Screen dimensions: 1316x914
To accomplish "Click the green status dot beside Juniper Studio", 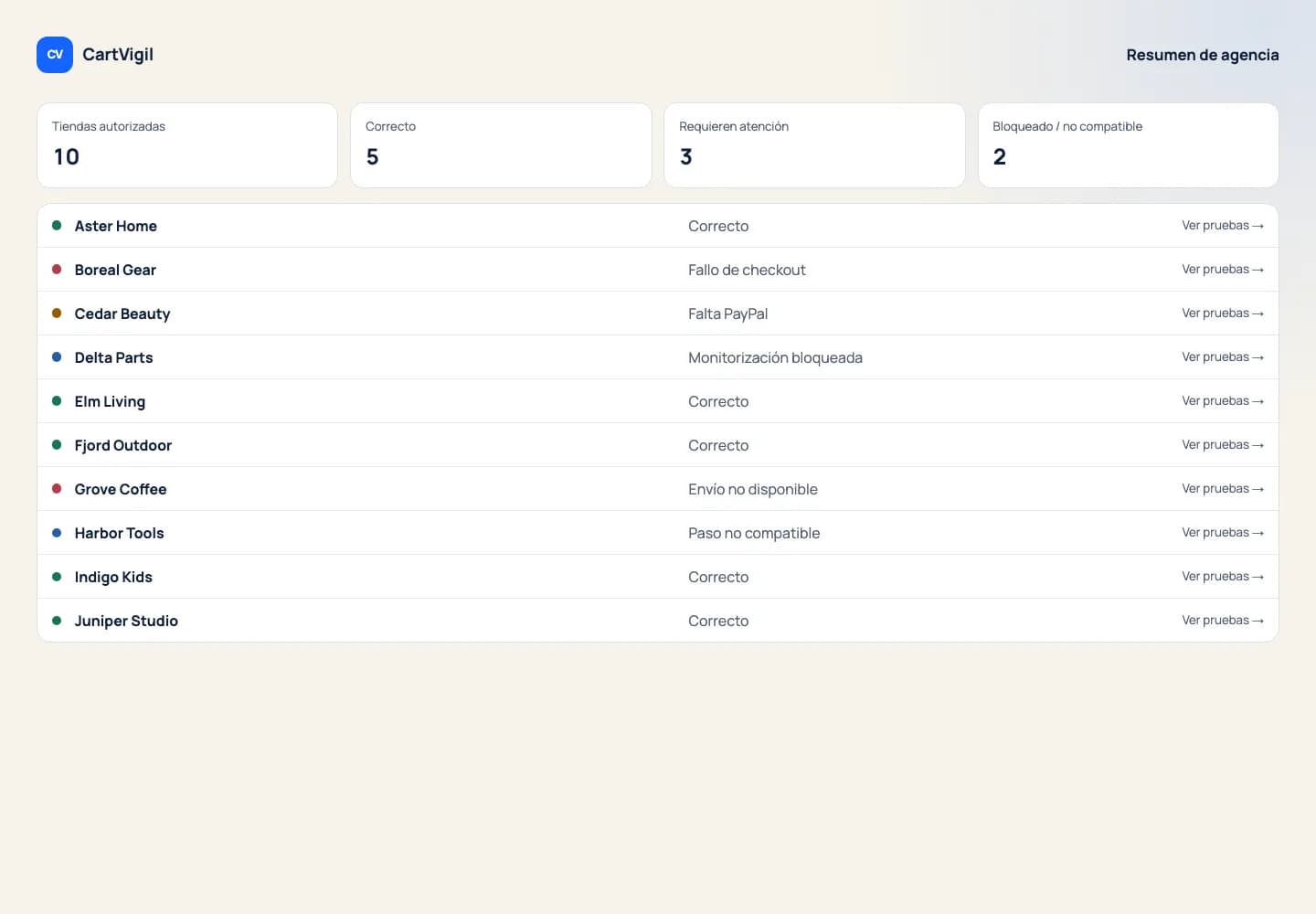I will coord(57,621).
